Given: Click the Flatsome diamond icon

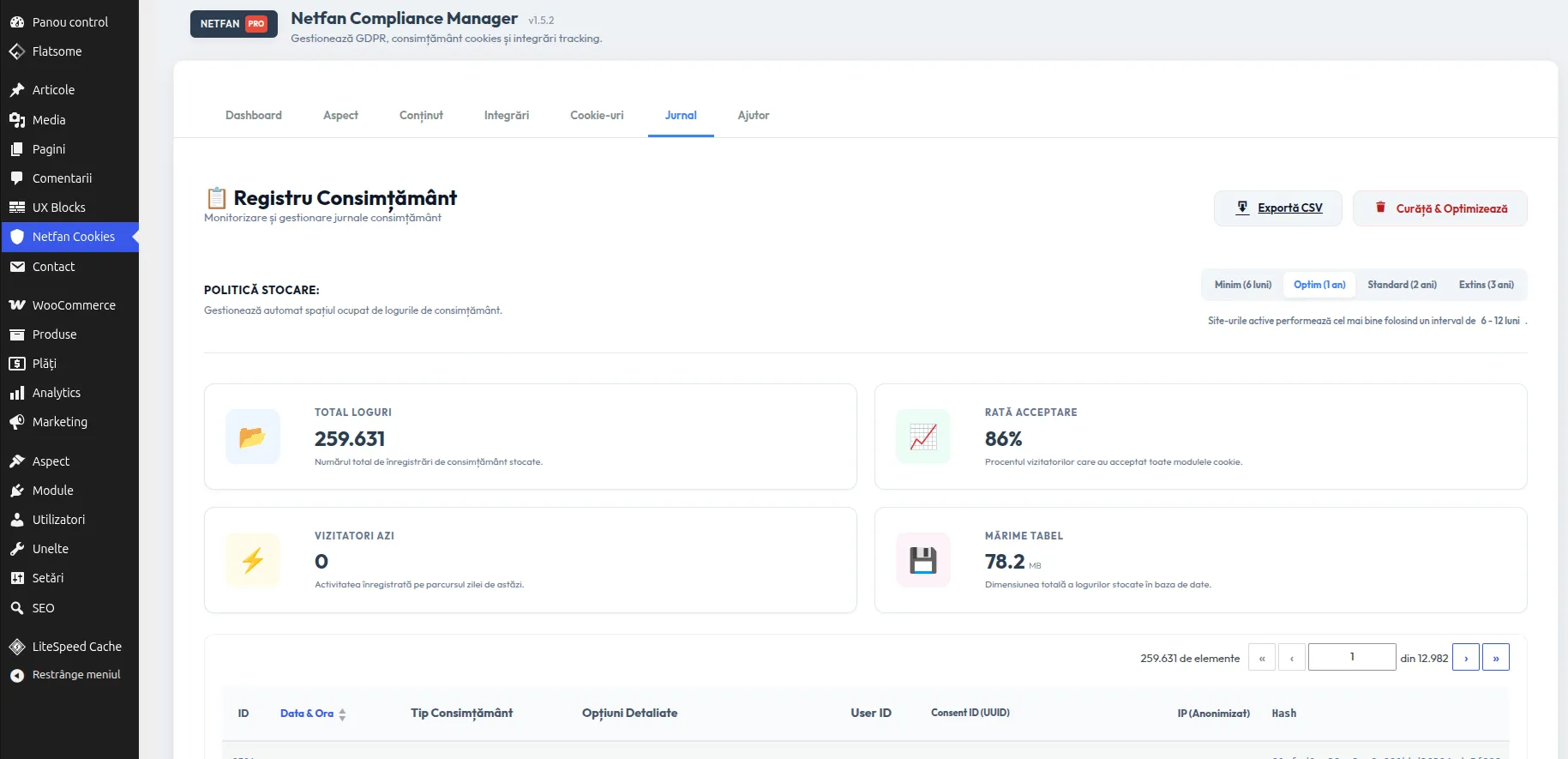Looking at the screenshot, I should tap(17, 51).
